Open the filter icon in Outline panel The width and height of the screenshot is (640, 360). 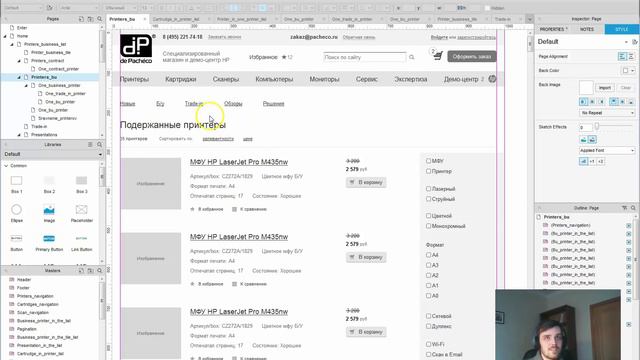[624, 208]
